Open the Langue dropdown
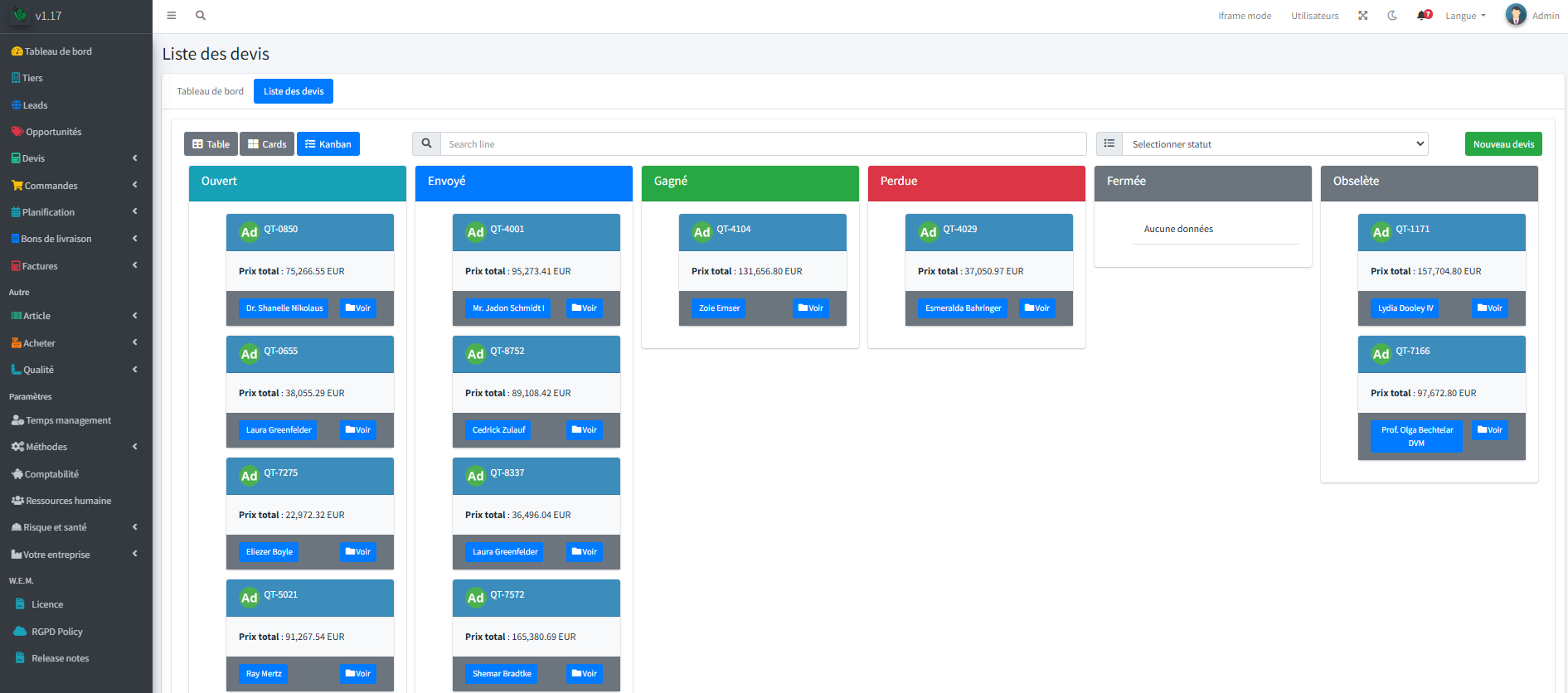This screenshot has height=693, width=1568. tap(1465, 16)
